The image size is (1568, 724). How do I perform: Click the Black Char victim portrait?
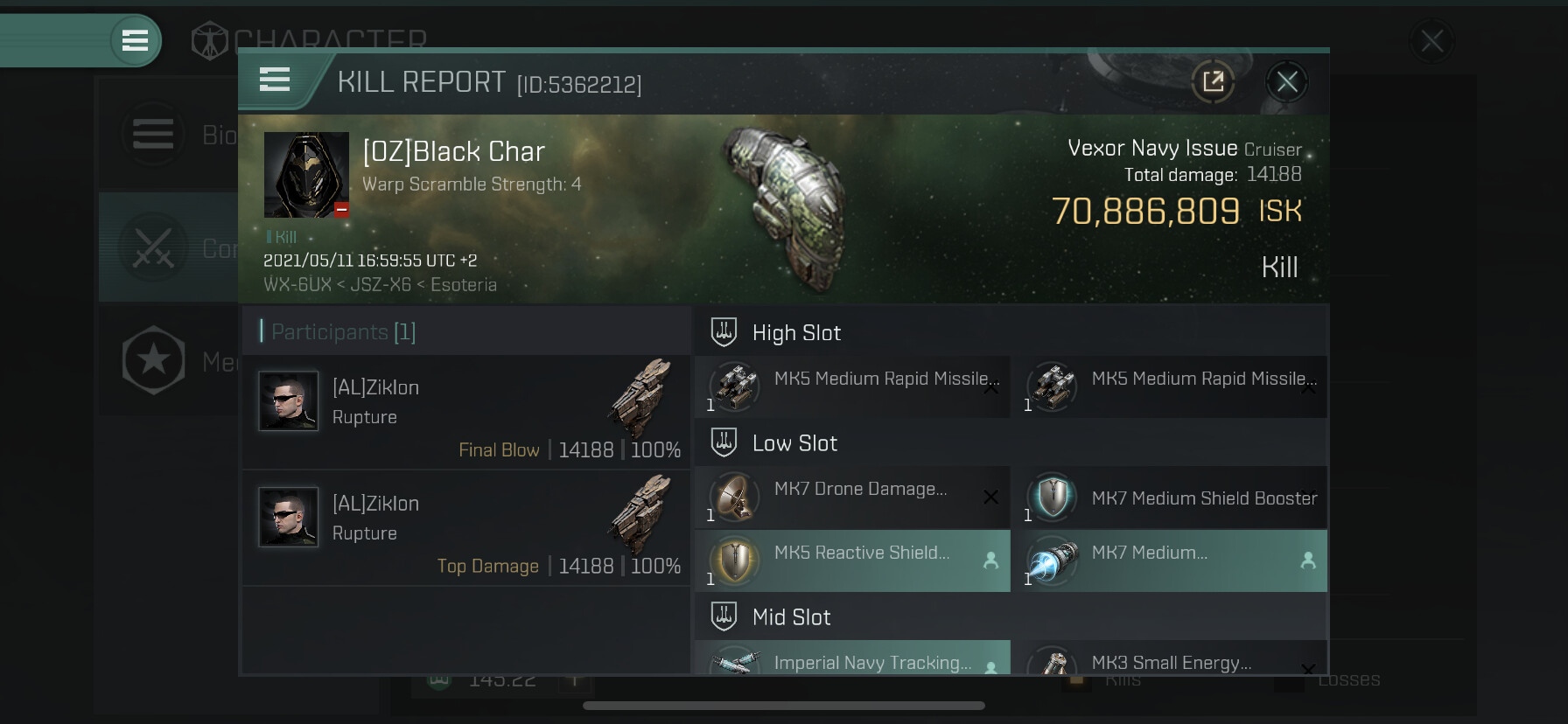(306, 174)
